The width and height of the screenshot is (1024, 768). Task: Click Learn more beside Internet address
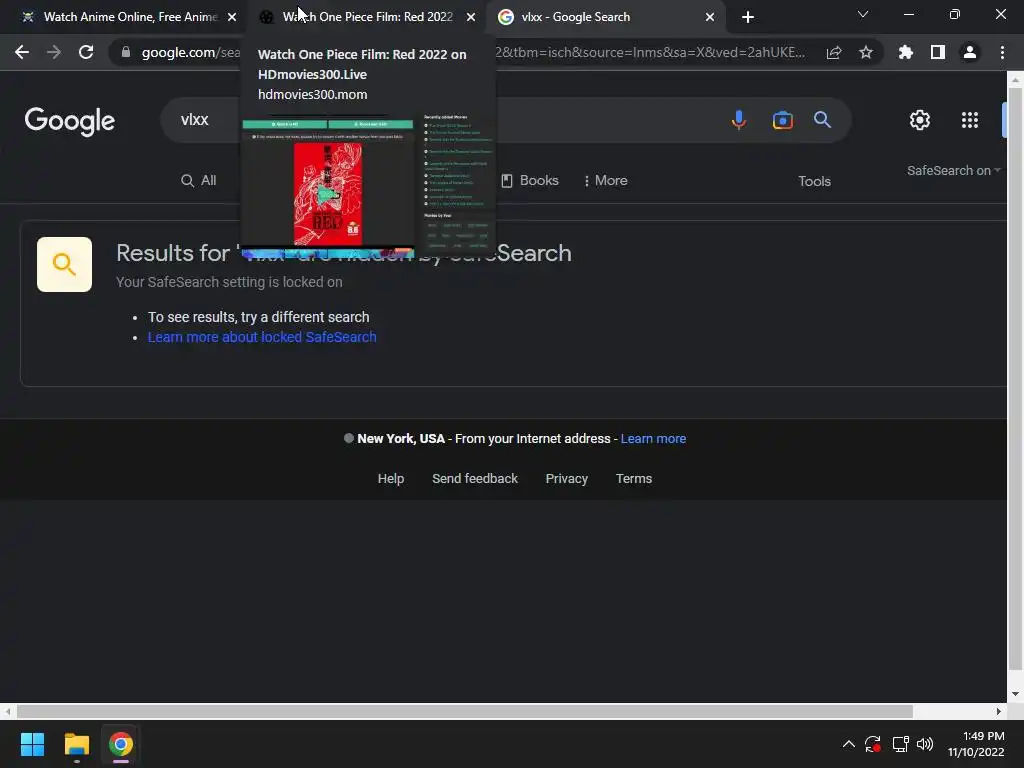(653, 439)
